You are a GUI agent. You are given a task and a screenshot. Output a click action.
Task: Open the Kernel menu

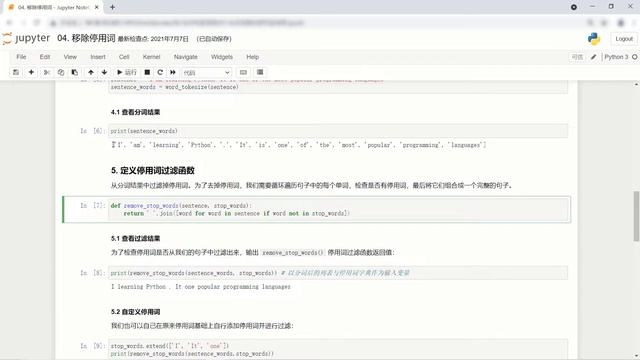tap(151, 57)
